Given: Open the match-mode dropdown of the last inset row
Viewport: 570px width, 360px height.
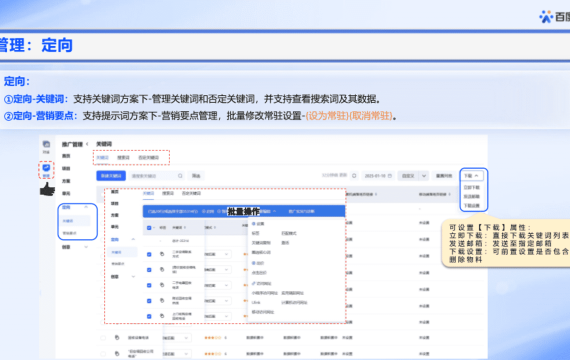Looking at the screenshot, I should (218, 316).
